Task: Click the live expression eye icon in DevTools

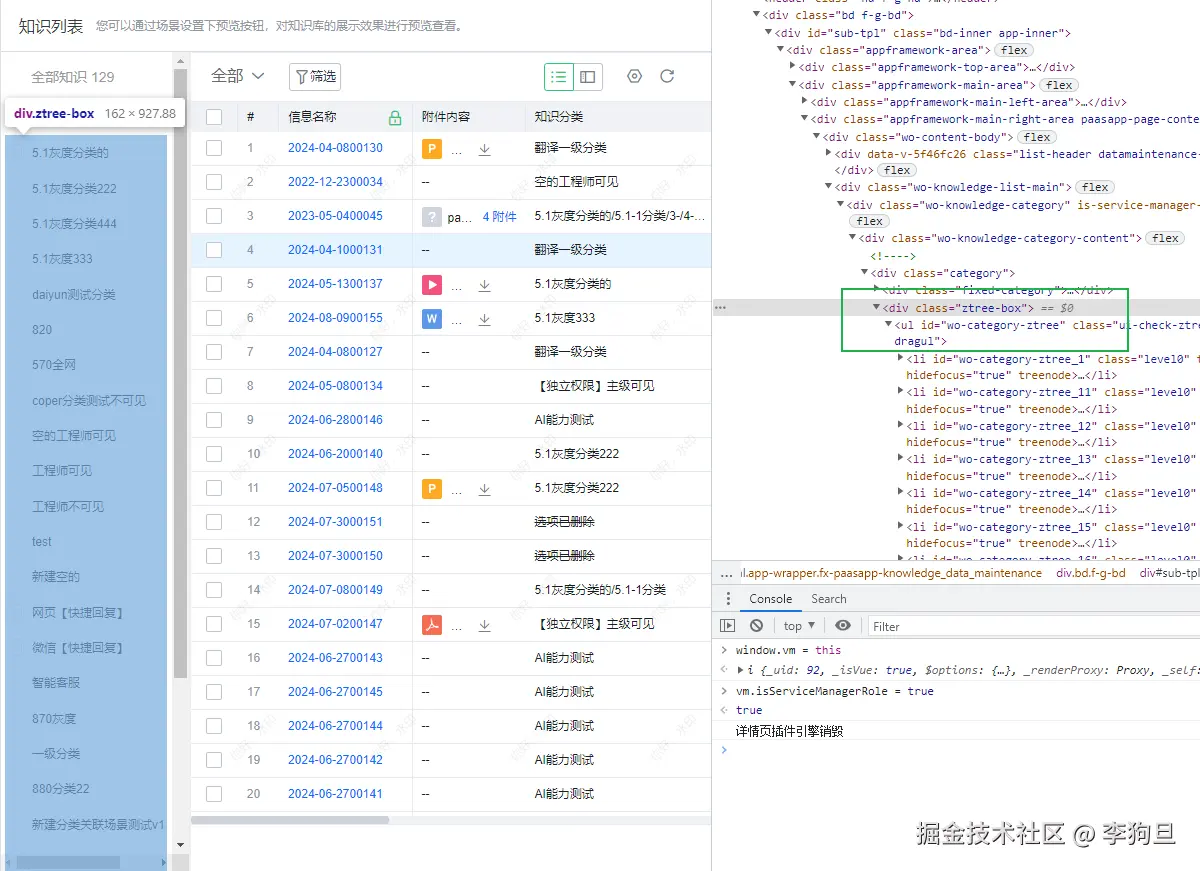Action: coord(843,626)
